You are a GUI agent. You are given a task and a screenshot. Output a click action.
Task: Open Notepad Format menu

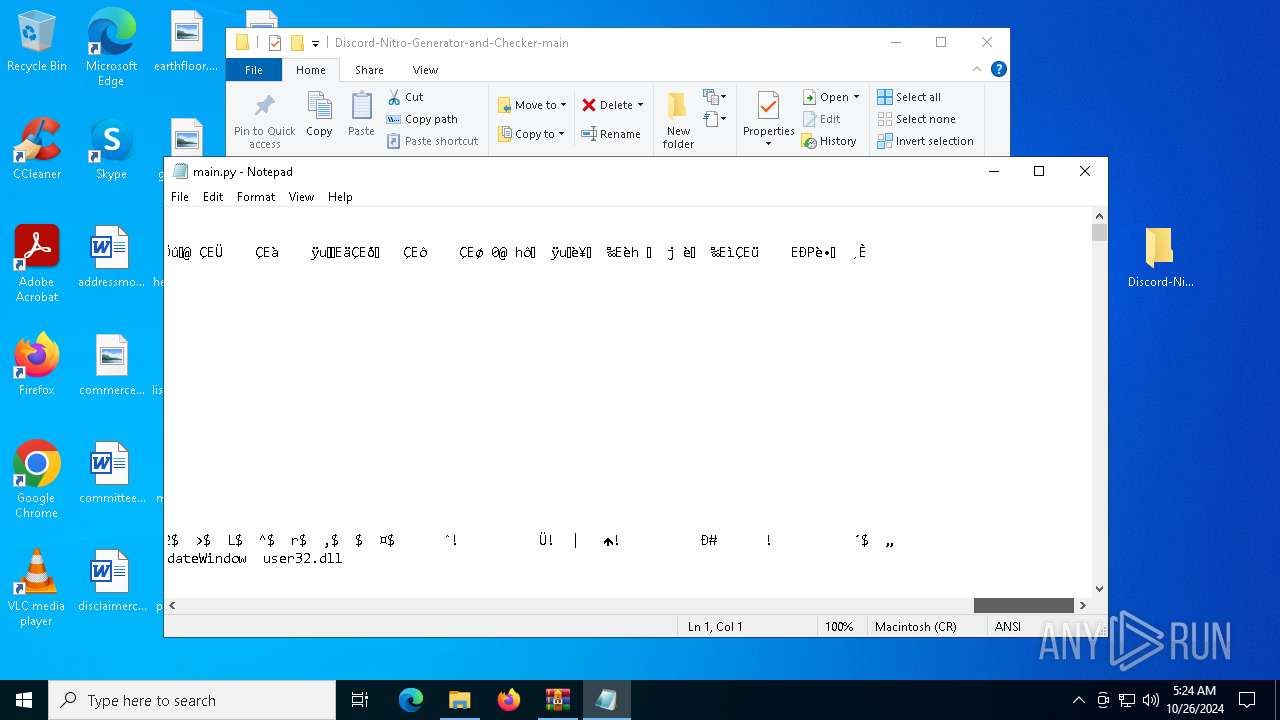256,197
